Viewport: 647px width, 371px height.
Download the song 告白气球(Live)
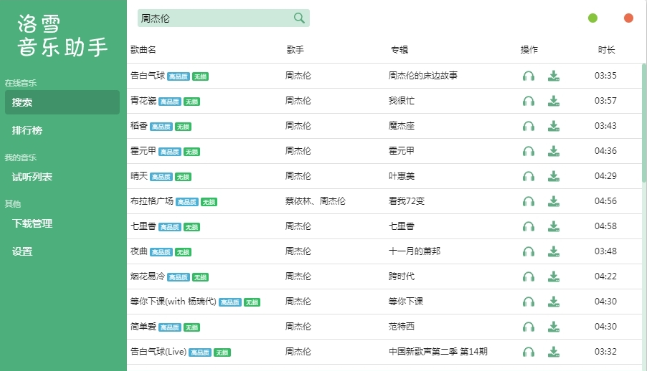point(554,352)
